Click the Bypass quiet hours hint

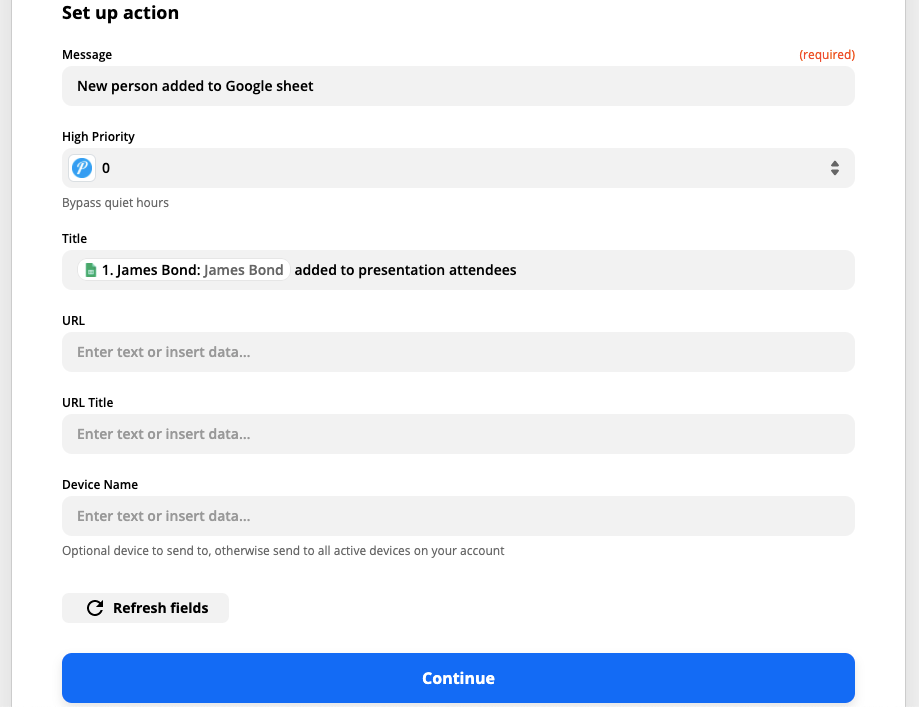115,203
